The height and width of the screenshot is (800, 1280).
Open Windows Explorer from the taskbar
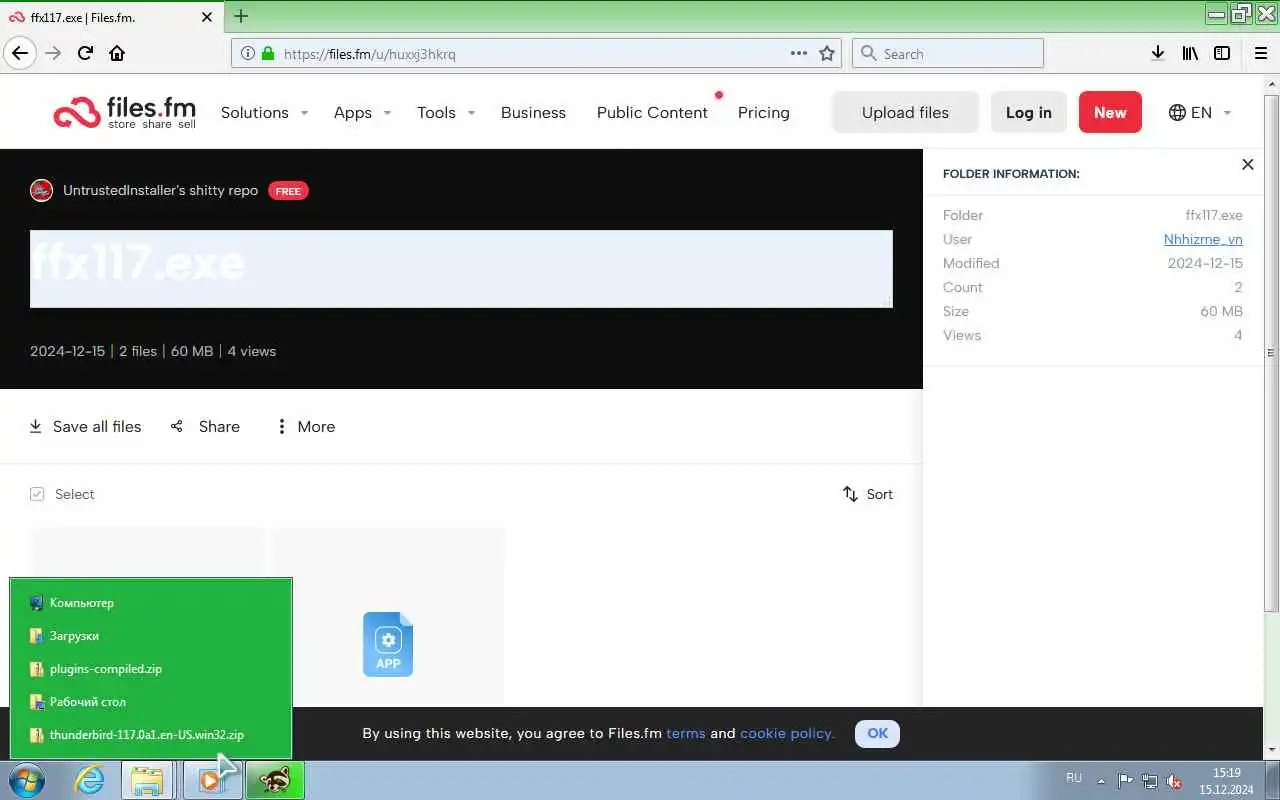(147, 780)
